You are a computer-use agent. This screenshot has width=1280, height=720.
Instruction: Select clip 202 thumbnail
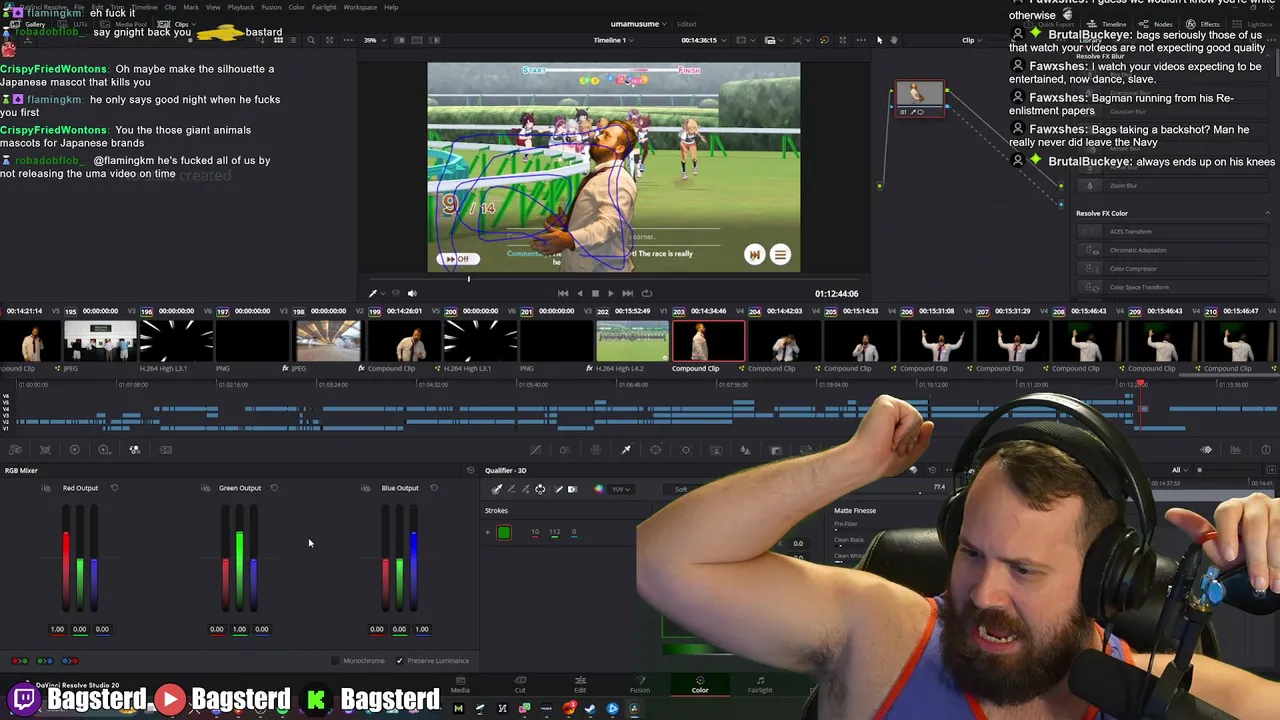[633, 341]
